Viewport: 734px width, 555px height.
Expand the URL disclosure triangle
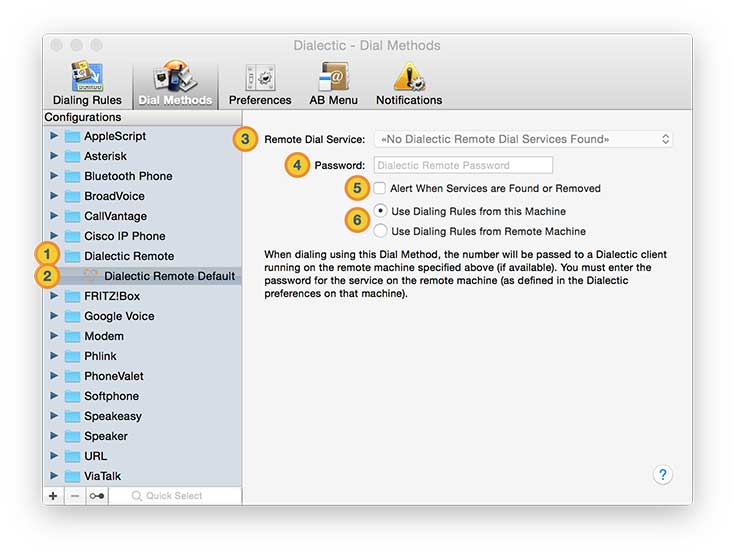point(54,455)
